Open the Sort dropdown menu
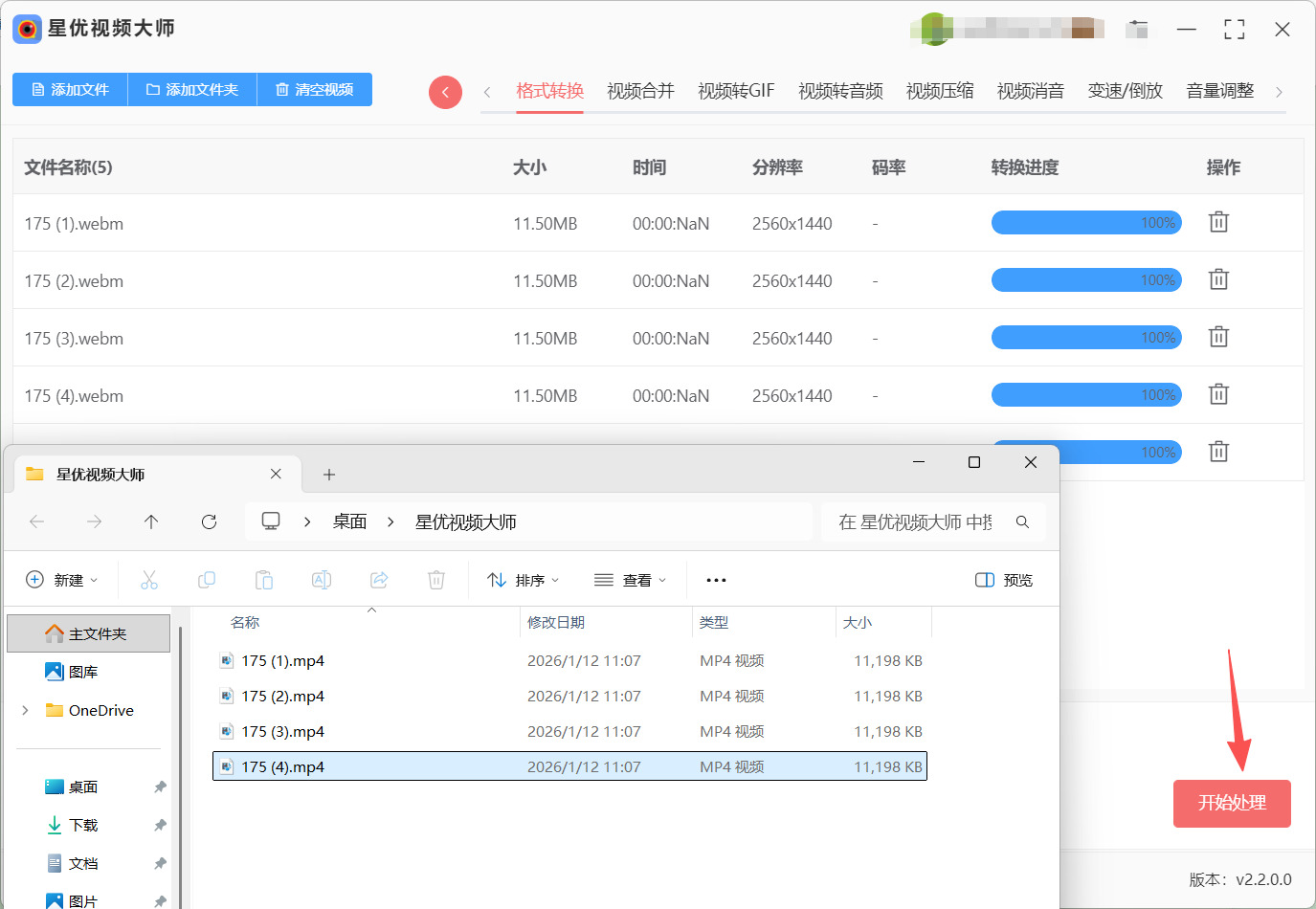Image resolution: width=1316 pixels, height=909 pixels. [523, 580]
